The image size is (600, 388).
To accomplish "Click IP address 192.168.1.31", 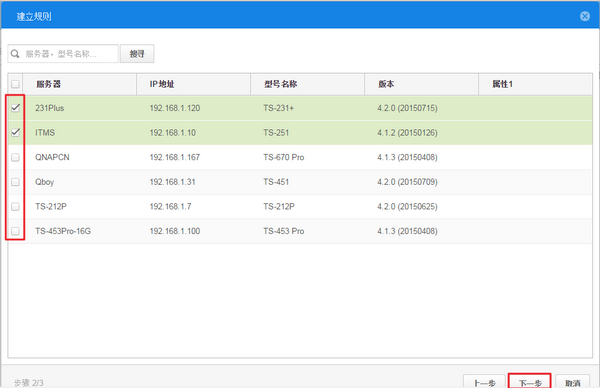I will (172, 182).
